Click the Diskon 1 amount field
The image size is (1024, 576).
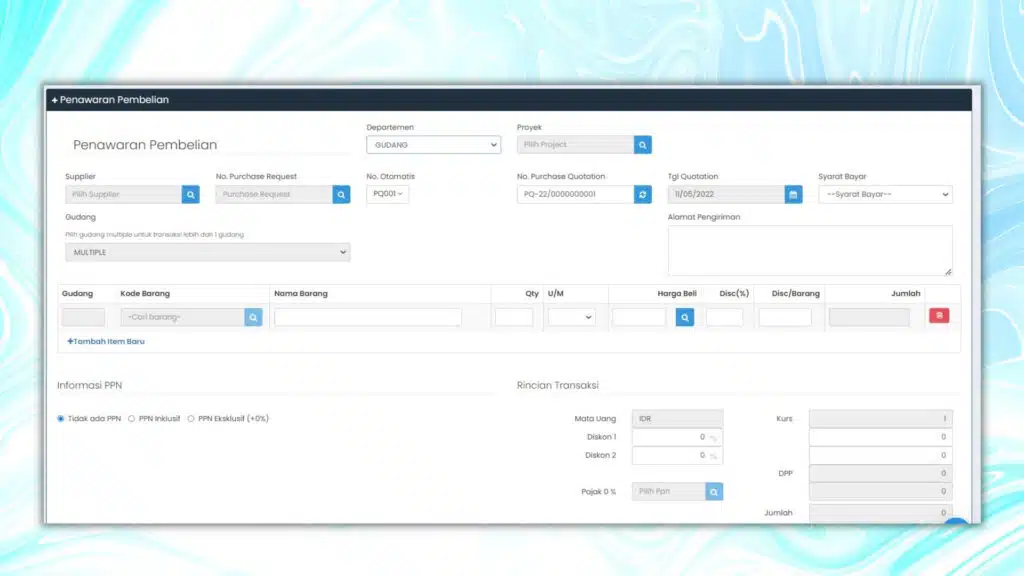click(x=881, y=437)
